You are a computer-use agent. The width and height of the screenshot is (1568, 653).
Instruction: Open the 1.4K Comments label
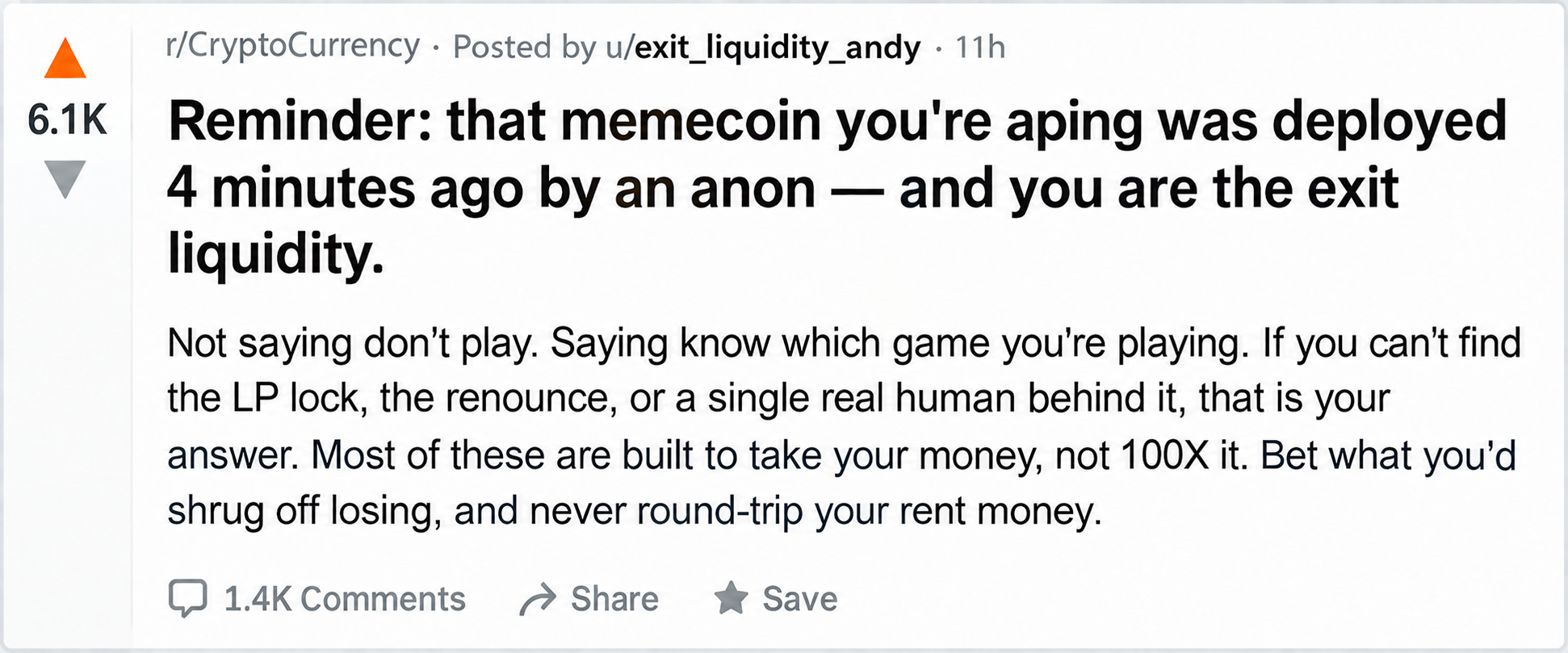(345, 599)
